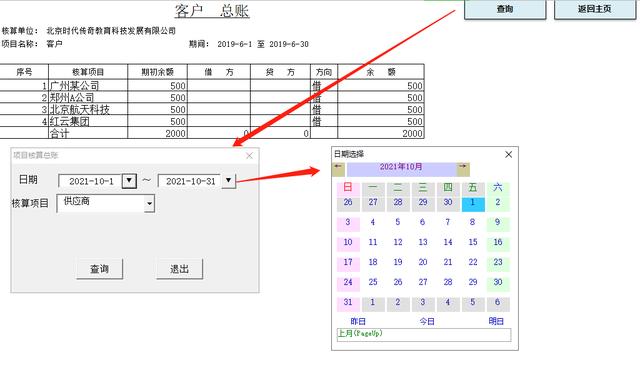Click the 查询 button at top right
640x375 pixels.
tap(505, 9)
